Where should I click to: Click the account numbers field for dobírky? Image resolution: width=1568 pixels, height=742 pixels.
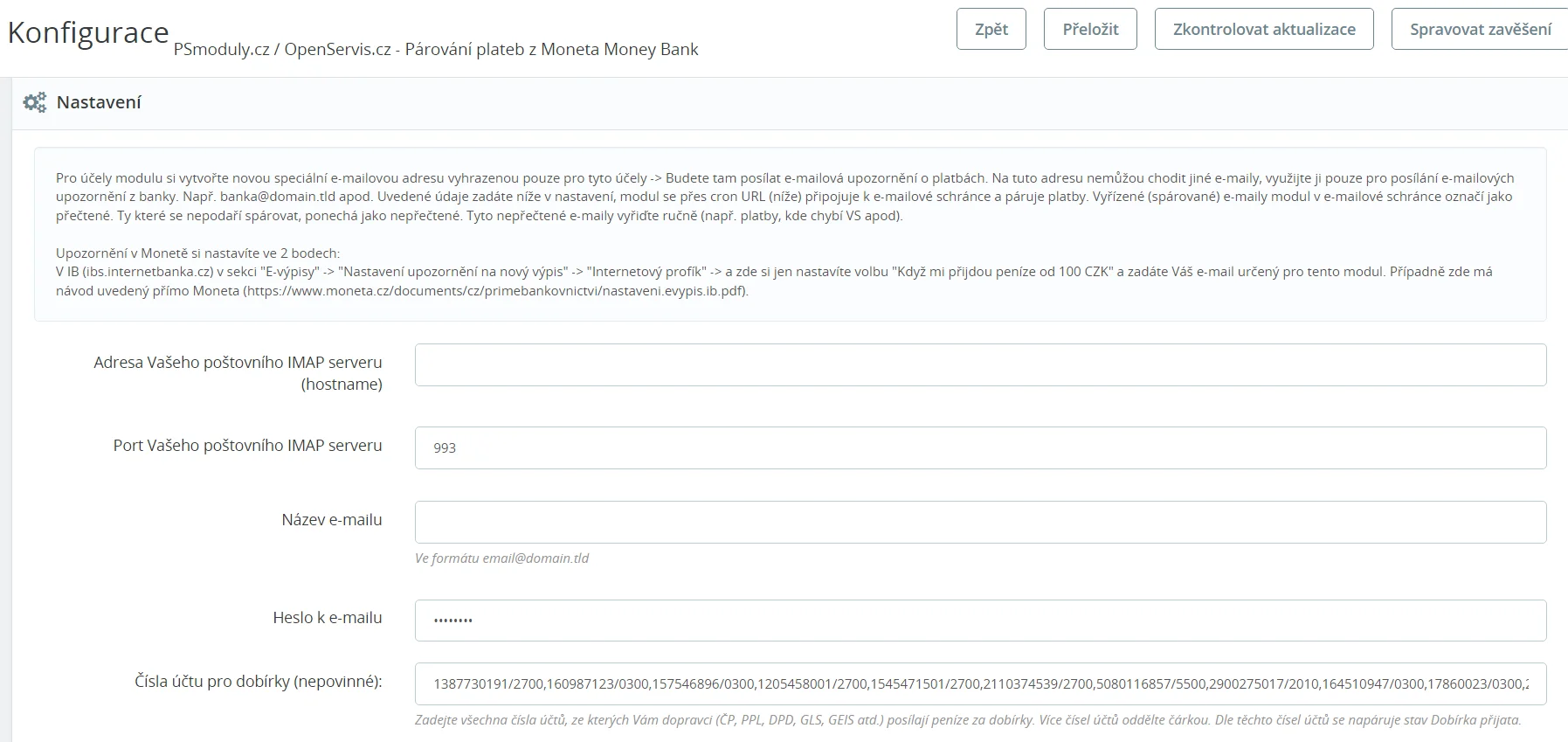(x=980, y=684)
